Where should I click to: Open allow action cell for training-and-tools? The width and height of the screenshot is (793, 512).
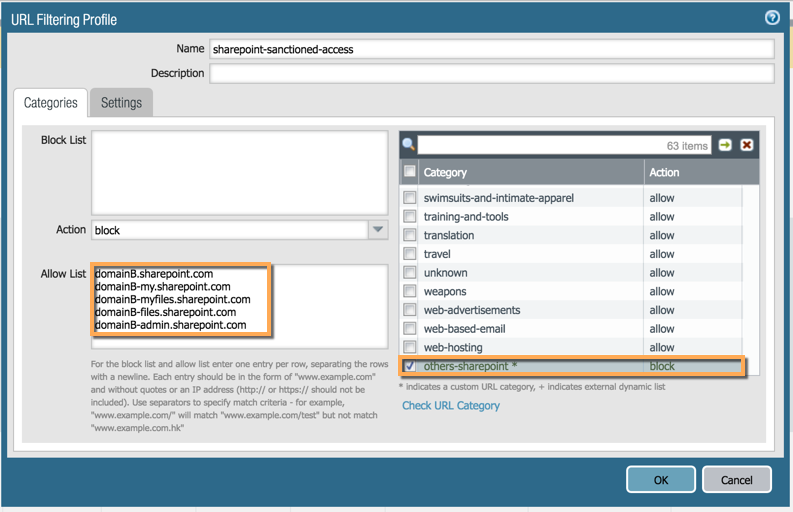pos(693,216)
